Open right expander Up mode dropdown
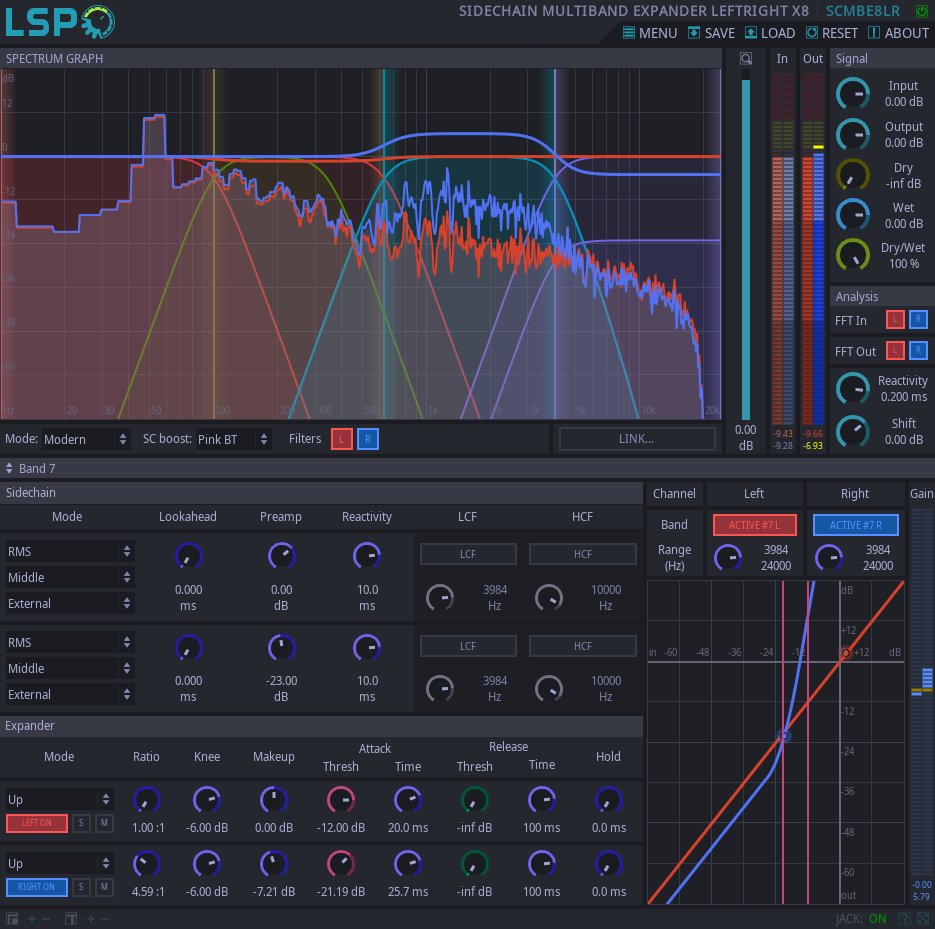 point(59,863)
